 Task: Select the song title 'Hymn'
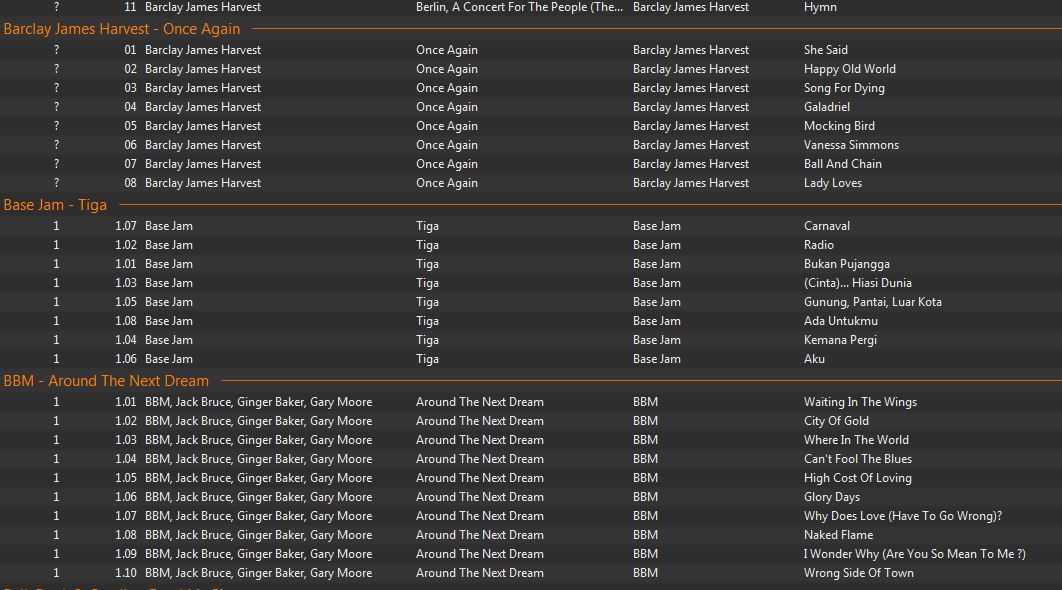(x=820, y=7)
